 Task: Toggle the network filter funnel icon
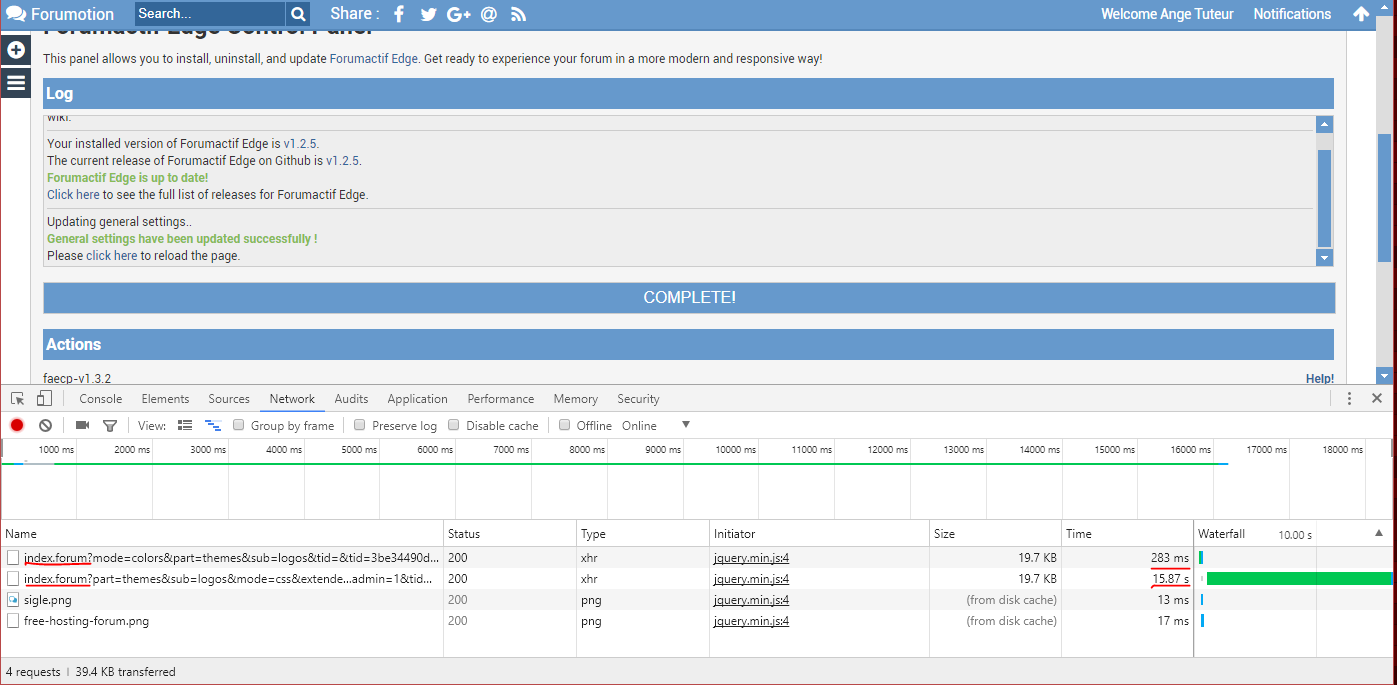[x=110, y=425]
